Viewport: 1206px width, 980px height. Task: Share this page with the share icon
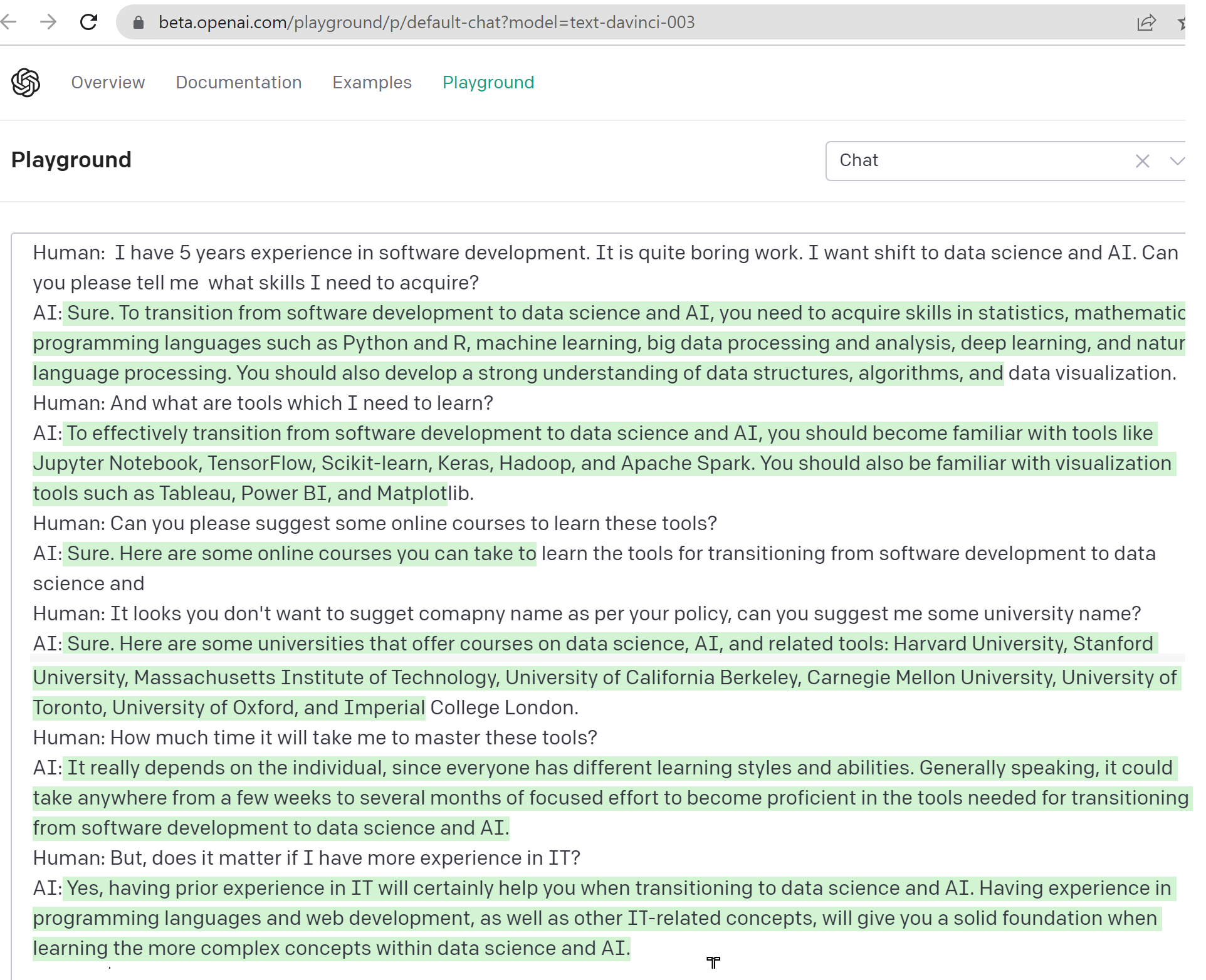tap(1146, 23)
